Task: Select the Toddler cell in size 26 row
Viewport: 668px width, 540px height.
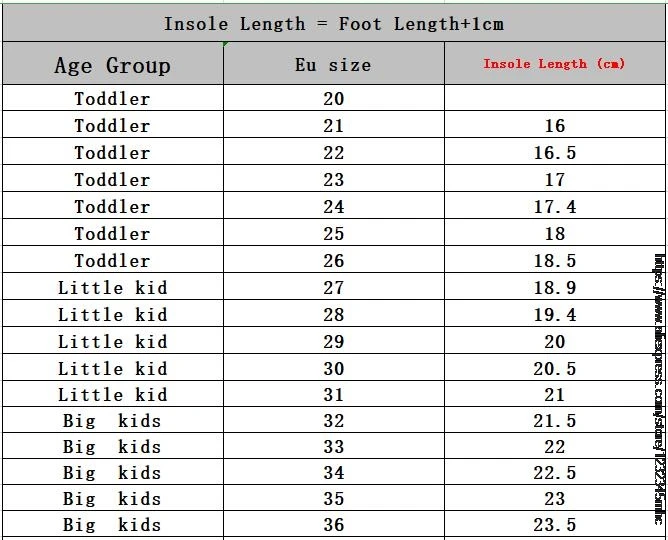Action: [112, 261]
